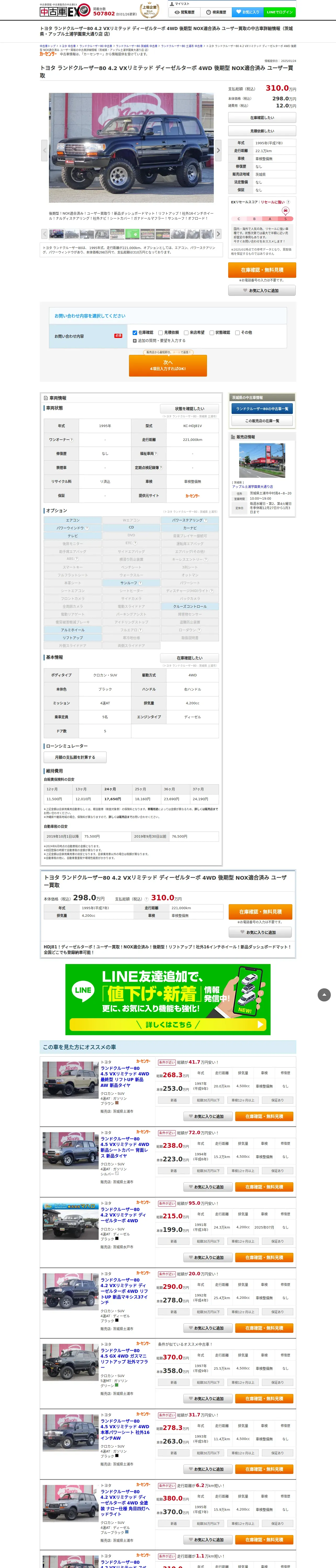Open 閲覧履歴 browsing history
This screenshot has height=1568, width=336.
[184, 12]
